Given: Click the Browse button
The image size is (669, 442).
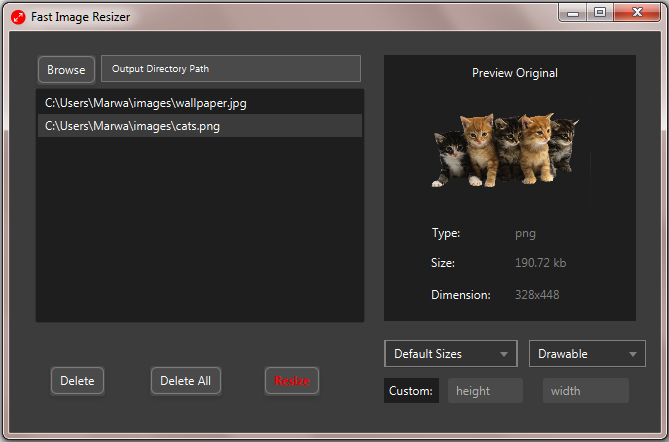Looking at the screenshot, I should pos(66,70).
